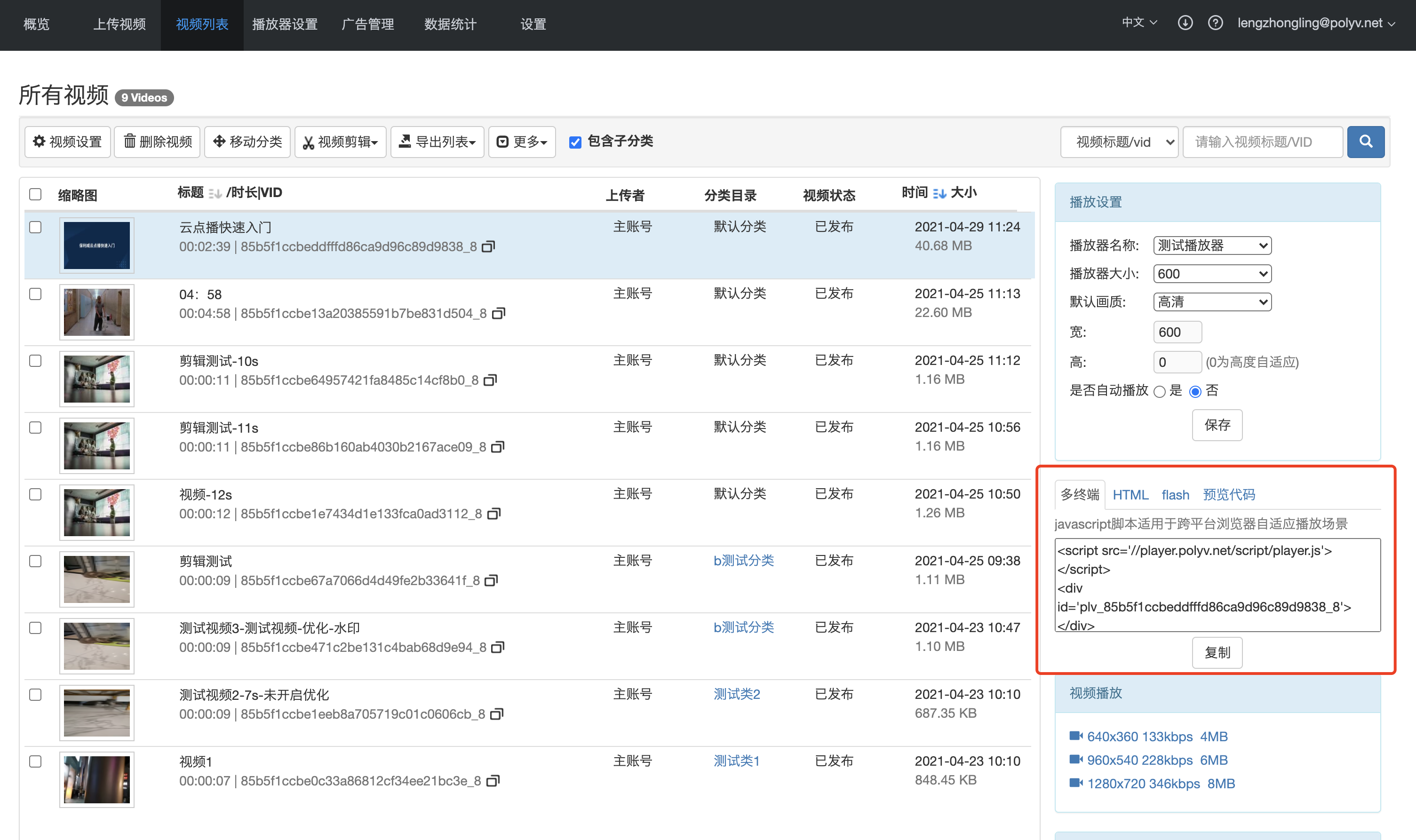The width and height of the screenshot is (1416, 840).
Task: Switch to the flash code tab
Action: coord(1176,495)
